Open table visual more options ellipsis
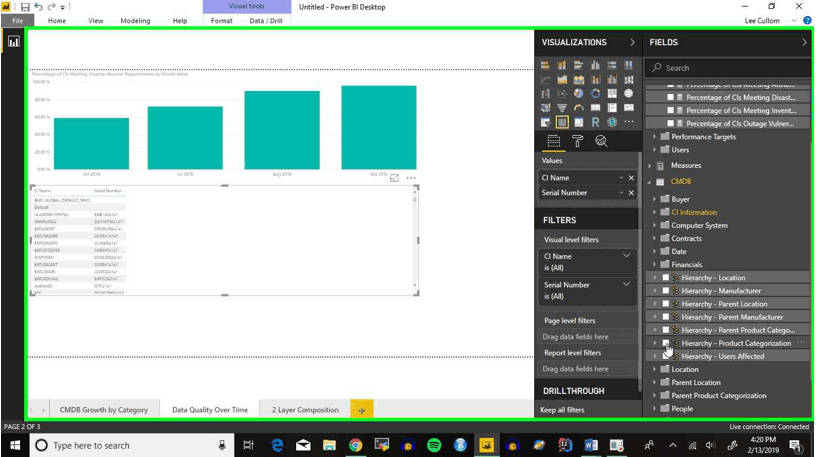The height and width of the screenshot is (457, 817). (411, 178)
